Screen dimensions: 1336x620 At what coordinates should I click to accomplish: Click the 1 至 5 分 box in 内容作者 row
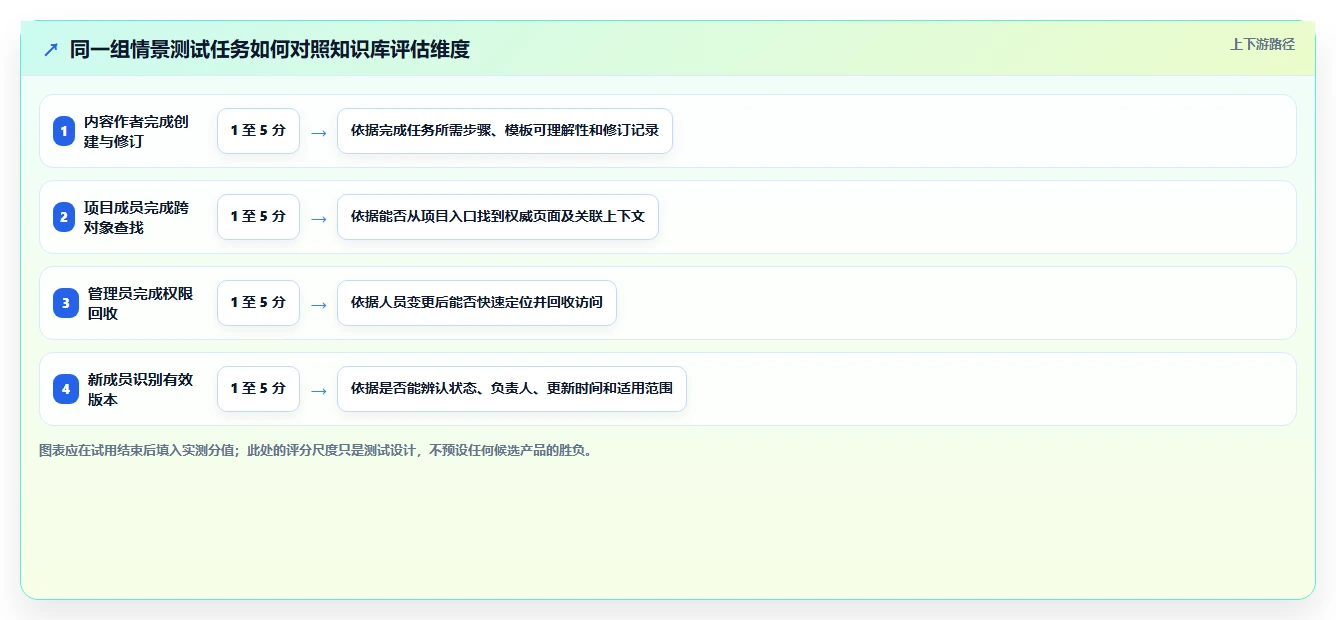(258, 131)
